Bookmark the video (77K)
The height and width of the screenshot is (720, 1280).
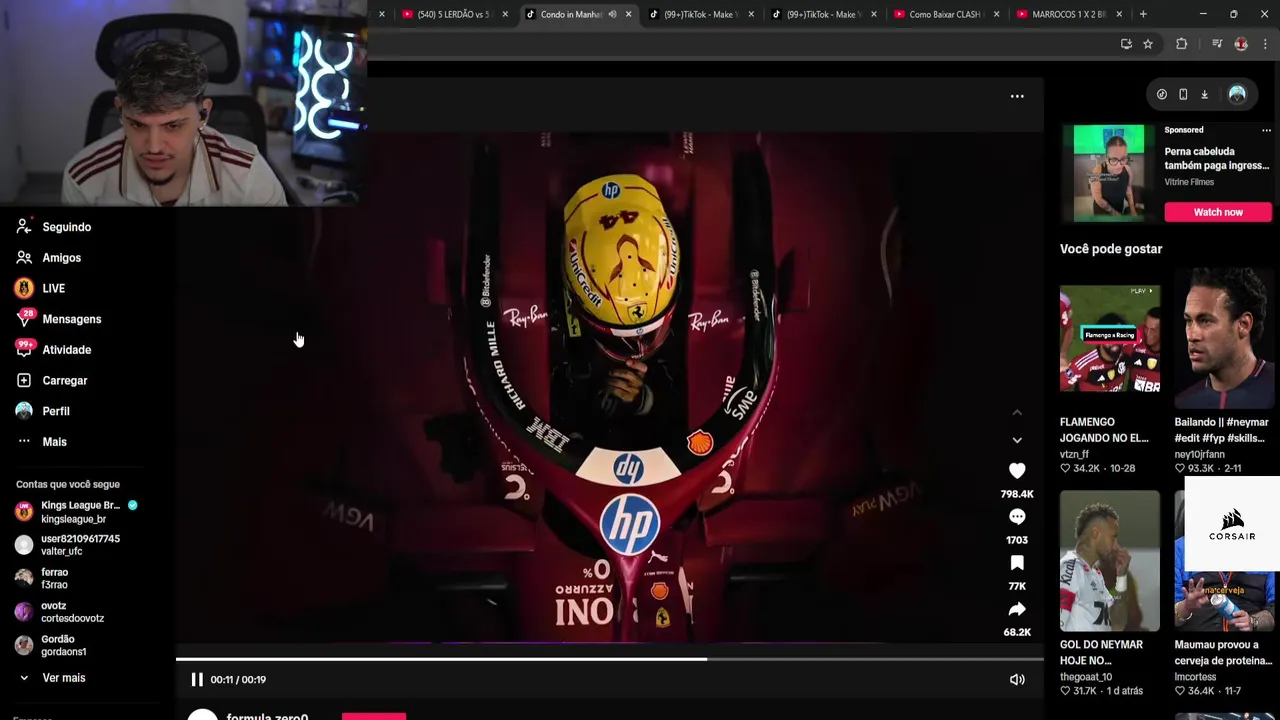(x=1017, y=563)
